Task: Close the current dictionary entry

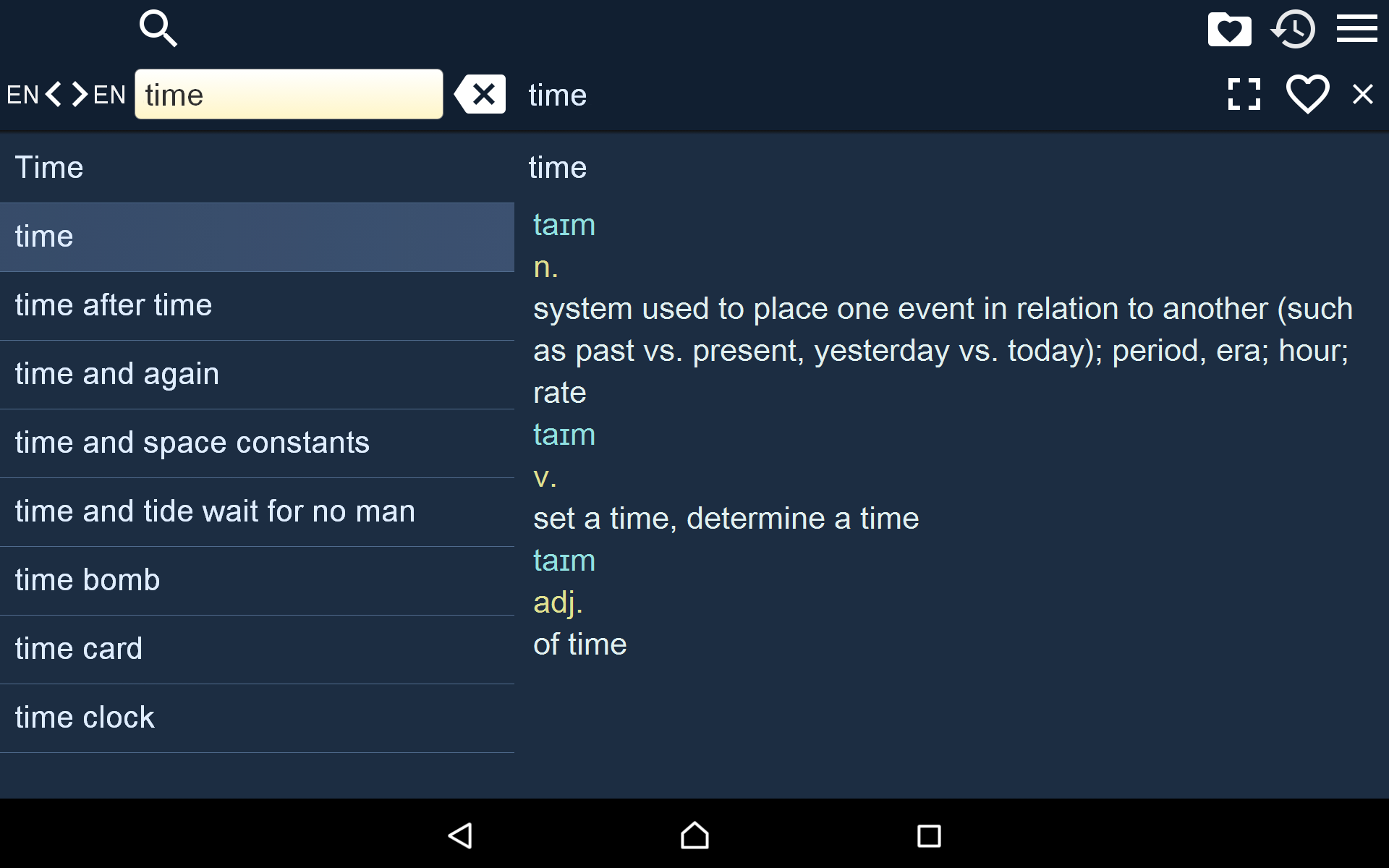Action: coord(1364,94)
